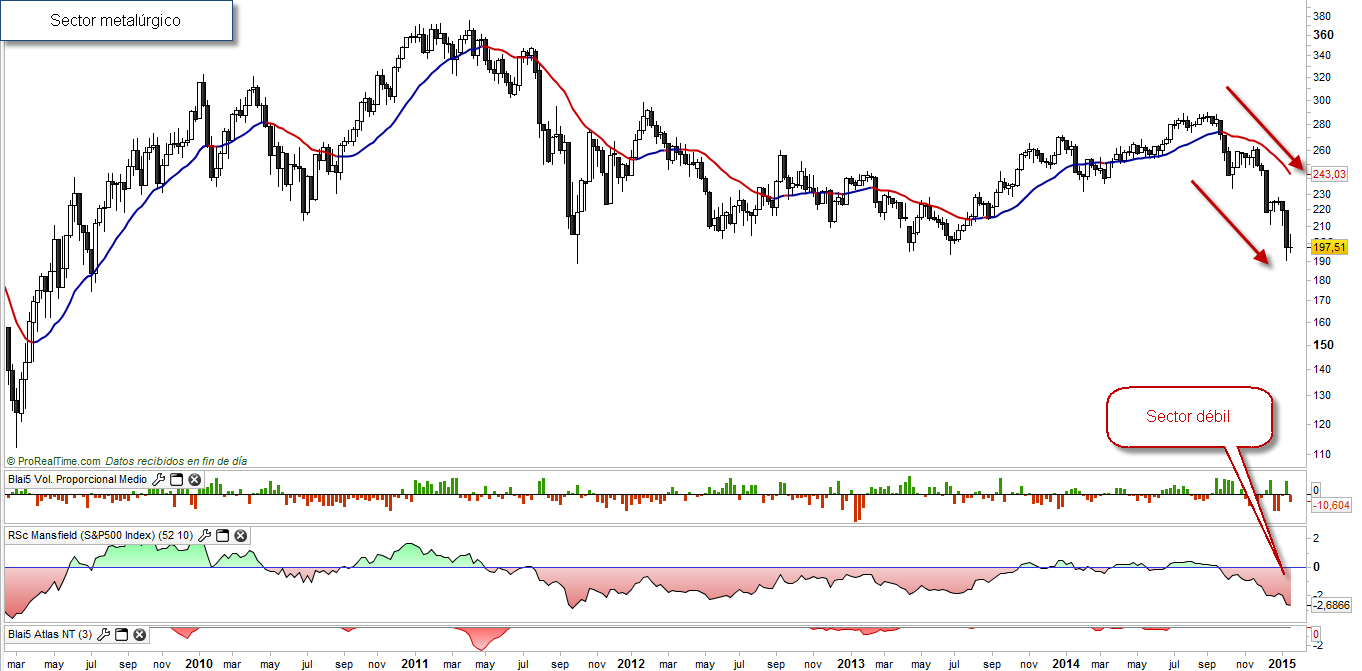
Task: Click the 110 level on price axis
Action: pos(1321,454)
